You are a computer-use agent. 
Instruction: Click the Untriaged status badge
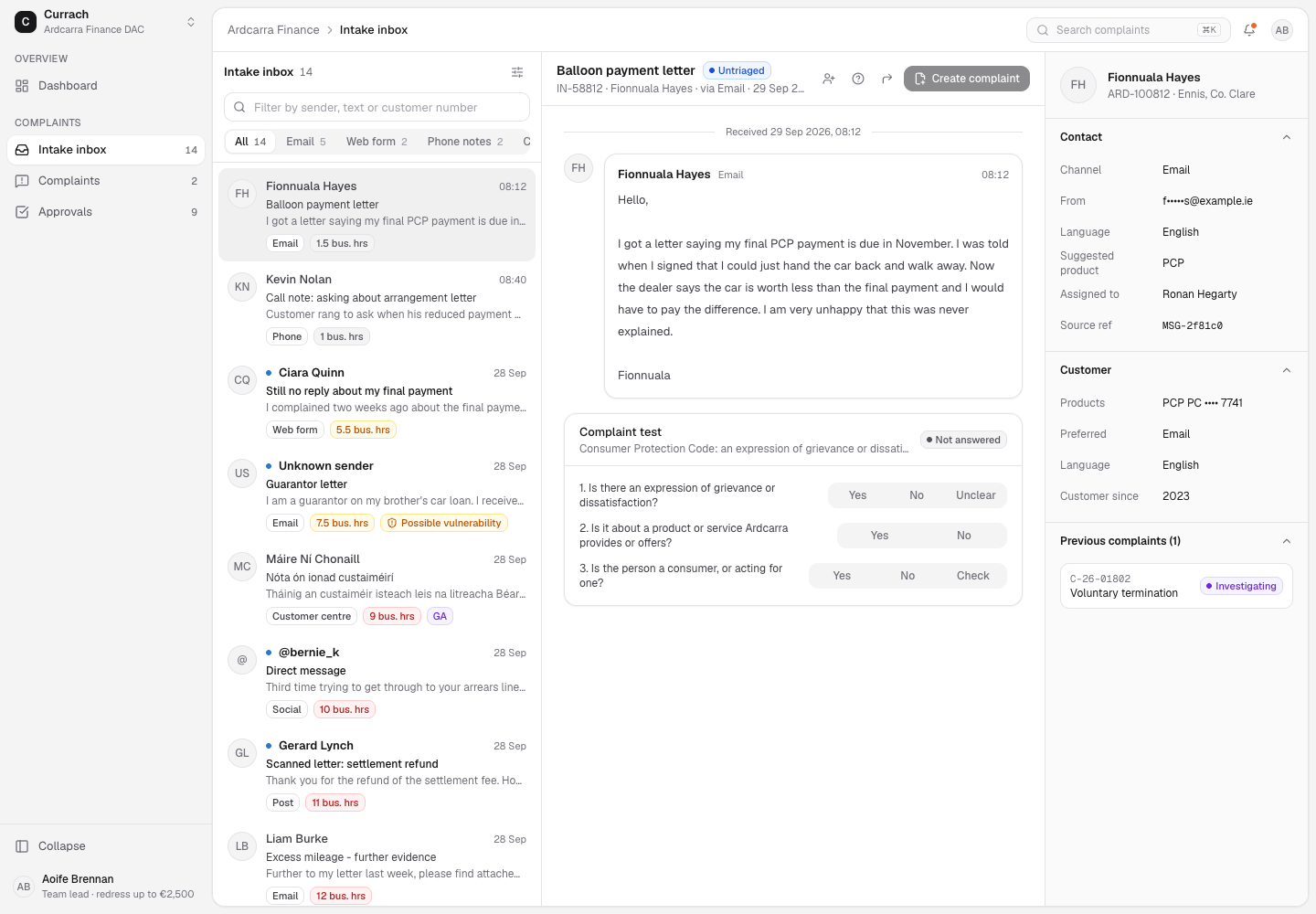tap(738, 70)
